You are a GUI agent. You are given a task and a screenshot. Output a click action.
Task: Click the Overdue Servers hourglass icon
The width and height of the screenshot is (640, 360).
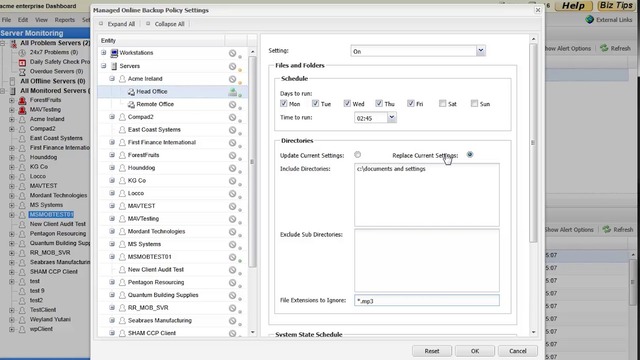(22, 71)
